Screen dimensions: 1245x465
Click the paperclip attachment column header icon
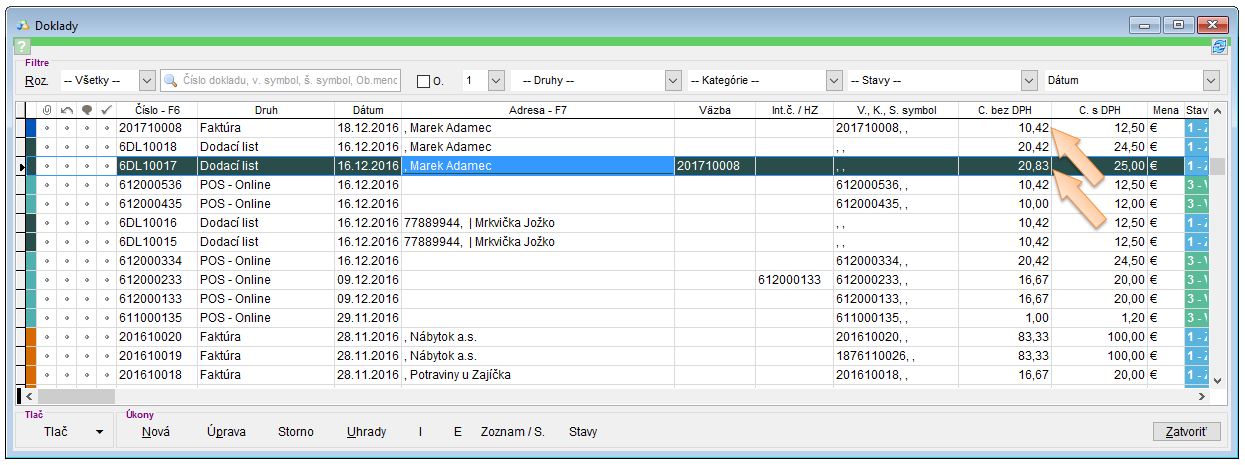[46, 110]
